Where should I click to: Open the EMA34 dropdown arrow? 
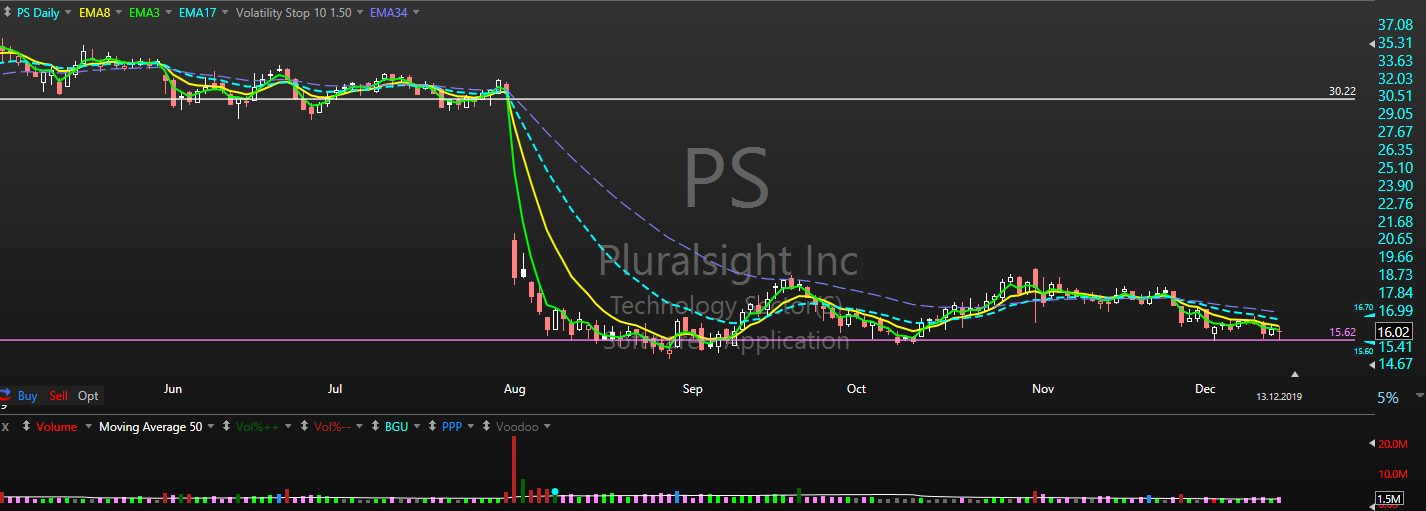tap(415, 14)
